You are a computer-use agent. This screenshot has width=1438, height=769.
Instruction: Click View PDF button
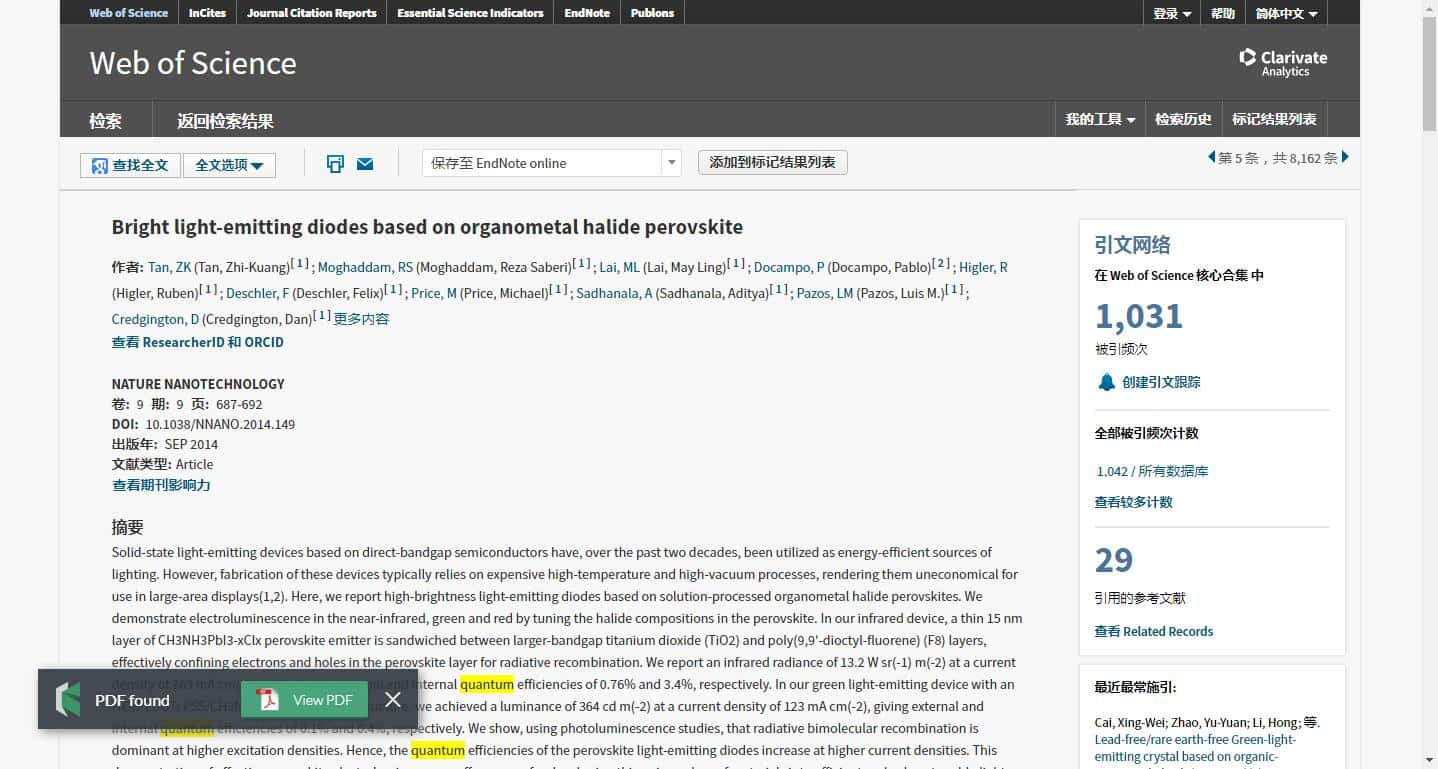305,700
